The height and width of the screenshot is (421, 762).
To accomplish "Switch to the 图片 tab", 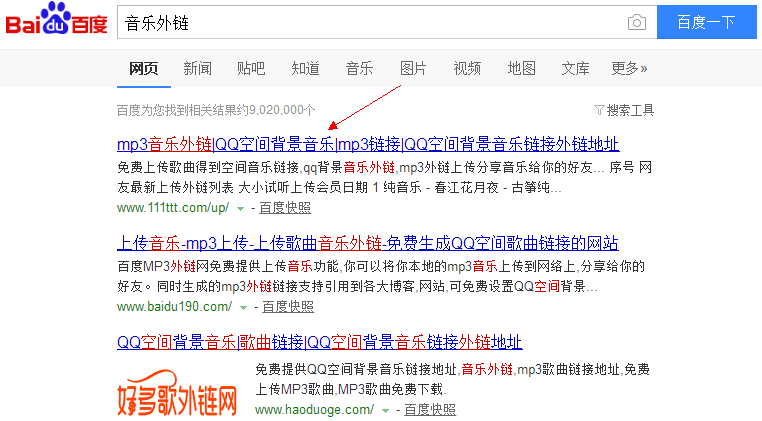I will [413, 69].
